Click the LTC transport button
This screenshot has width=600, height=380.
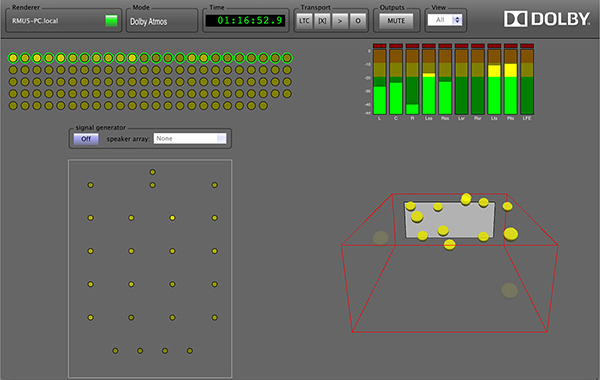(x=304, y=21)
